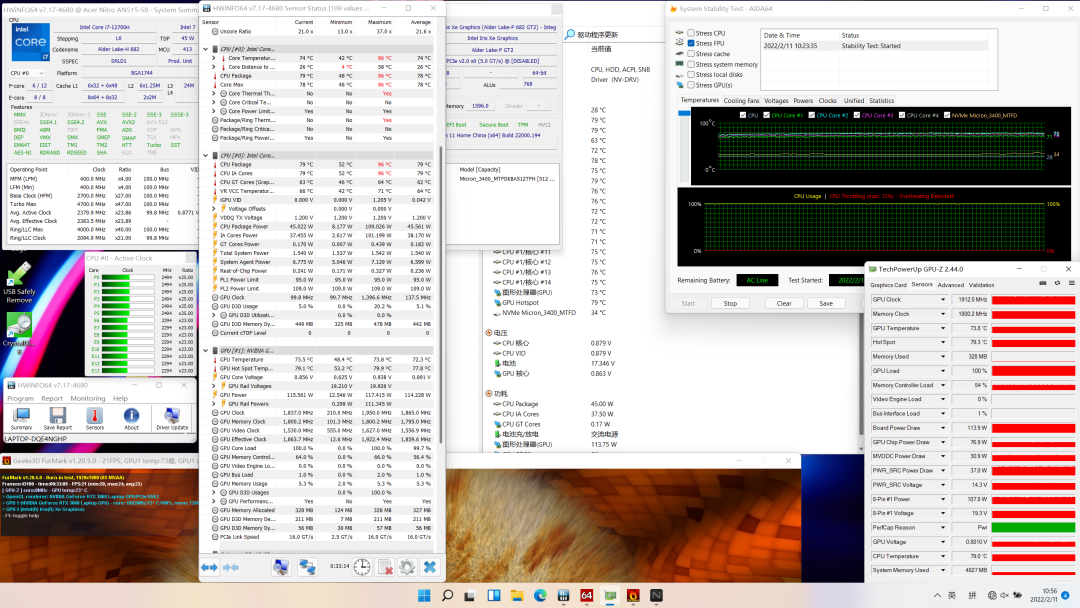Image resolution: width=1080 pixels, height=608 pixels.
Task: Open GPU Load sensor dropdown in GPU-Z
Action: 943,371
